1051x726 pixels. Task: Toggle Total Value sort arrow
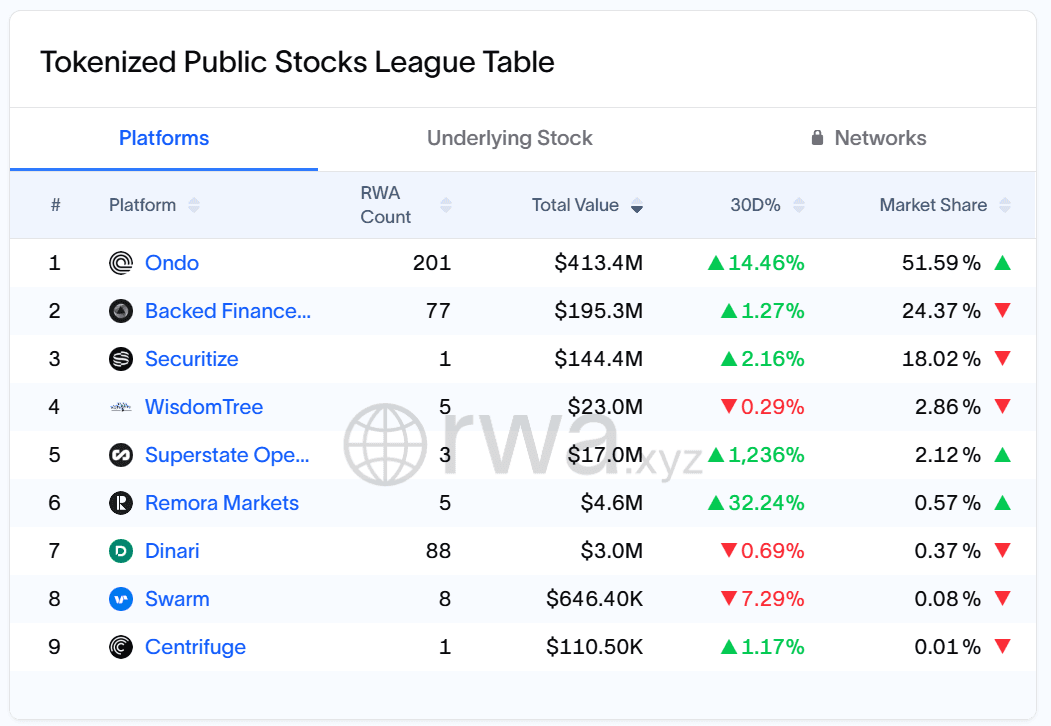[637, 205]
